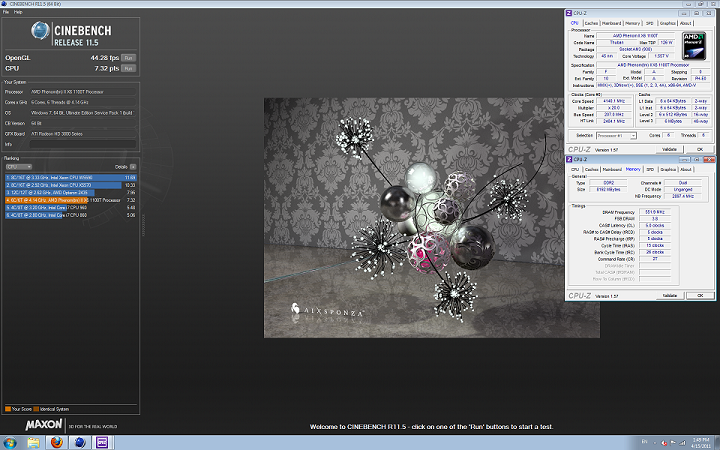The image size is (720, 450).
Task: Click the NB Frequency value in CPU-Z Memory
Action: (683, 196)
